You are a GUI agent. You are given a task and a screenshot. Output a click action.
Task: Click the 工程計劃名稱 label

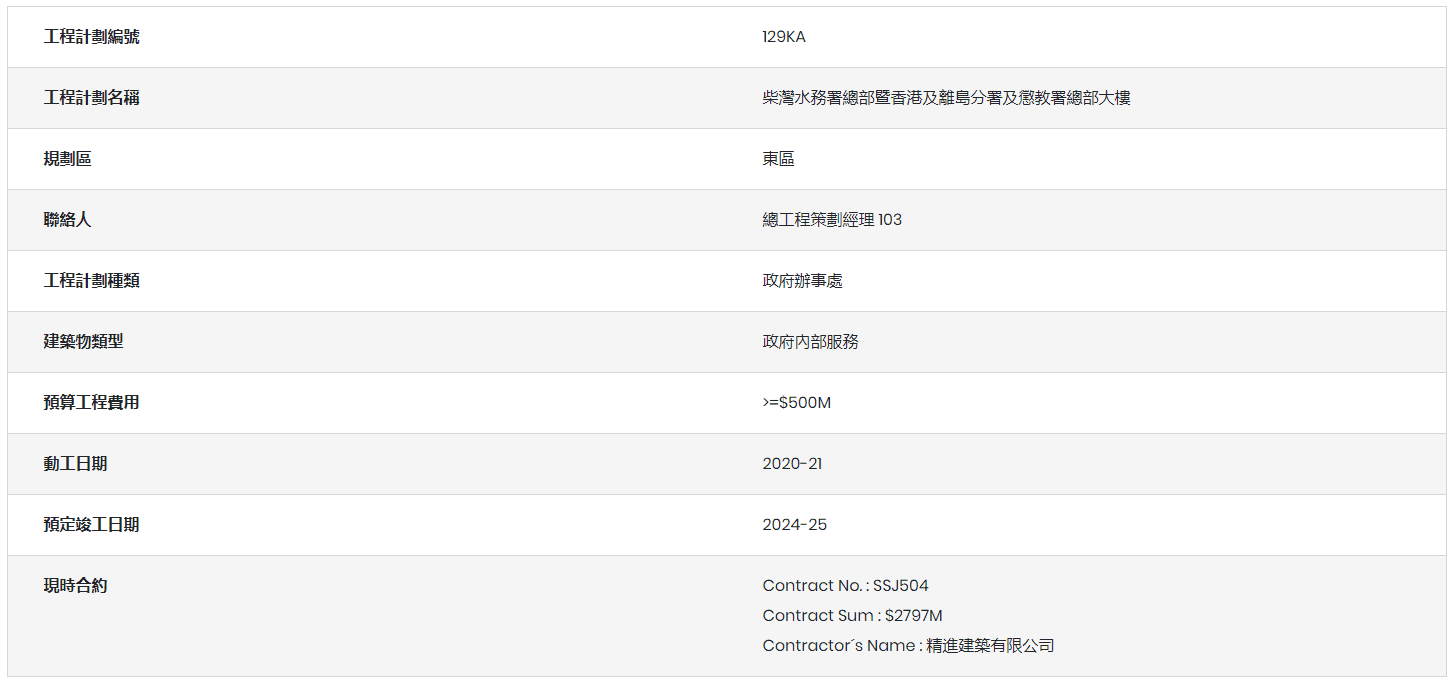point(91,98)
